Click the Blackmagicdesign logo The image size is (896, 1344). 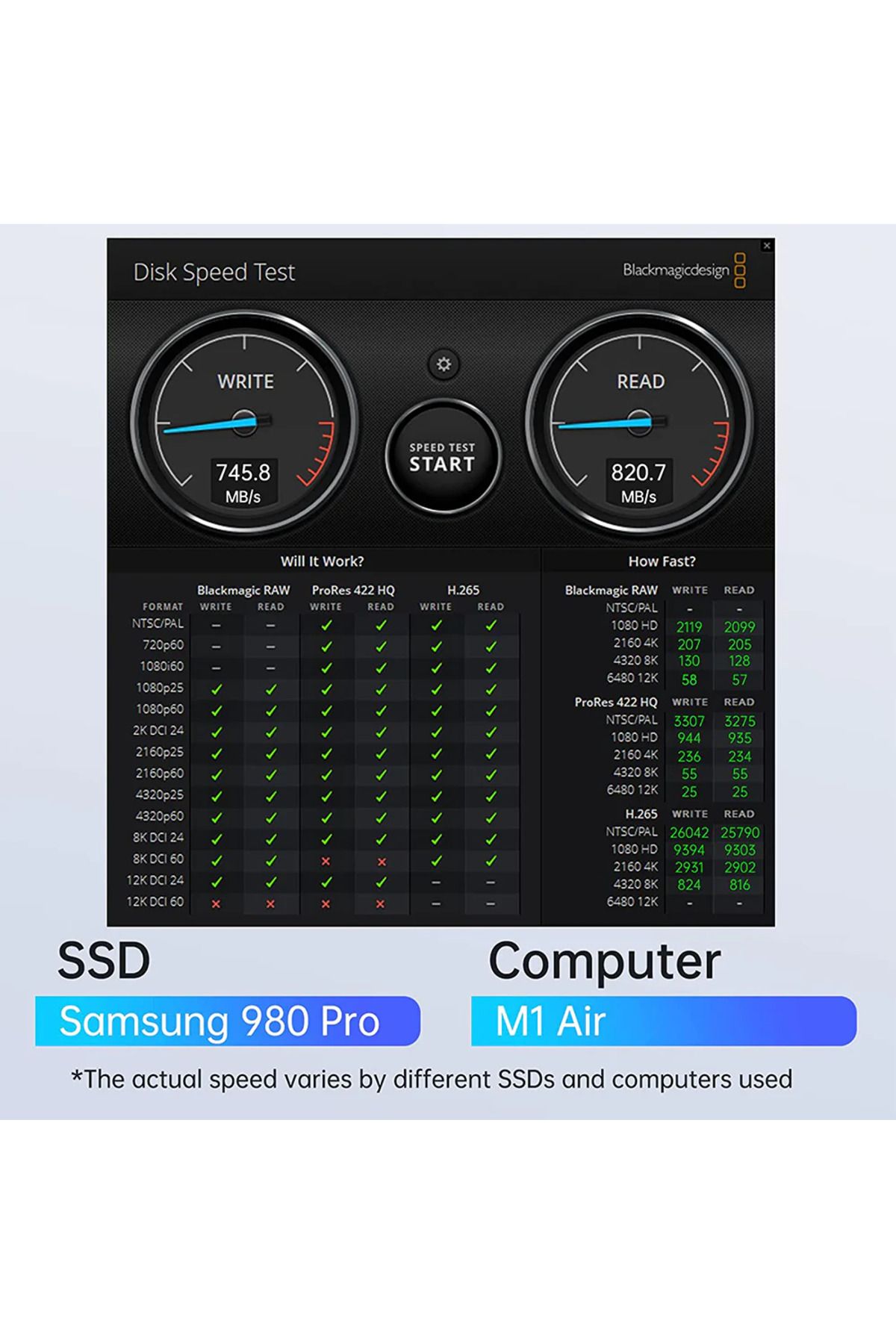pos(685,270)
